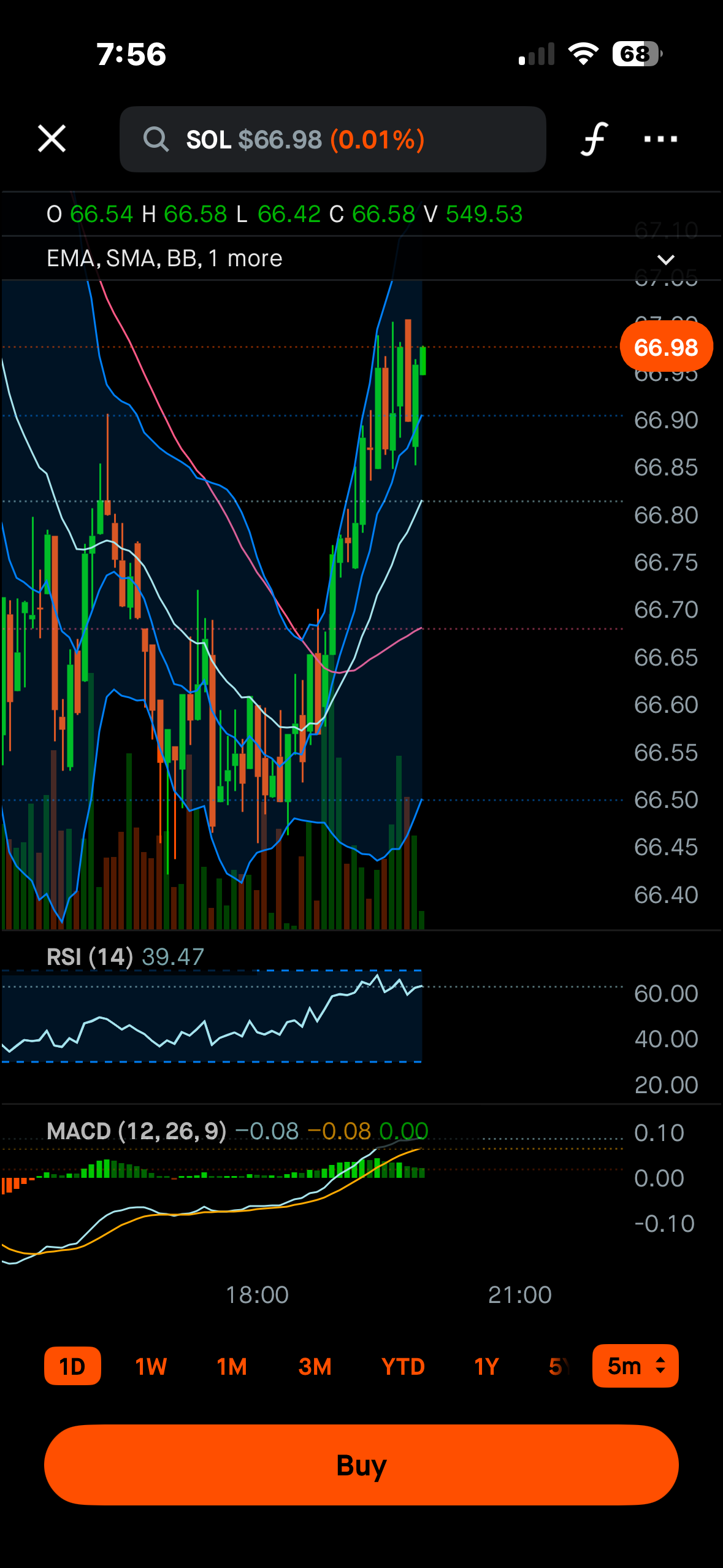Tap the SOL symbol search field
723x1568 pixels.
click(x=333, y=139)
